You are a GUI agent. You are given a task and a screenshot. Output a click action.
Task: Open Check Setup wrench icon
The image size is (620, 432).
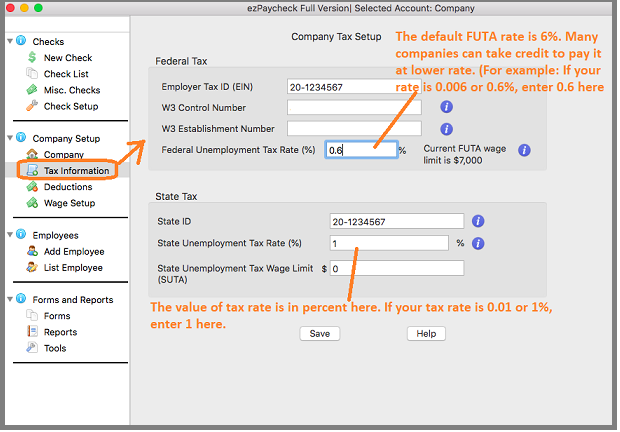point(33,106)
